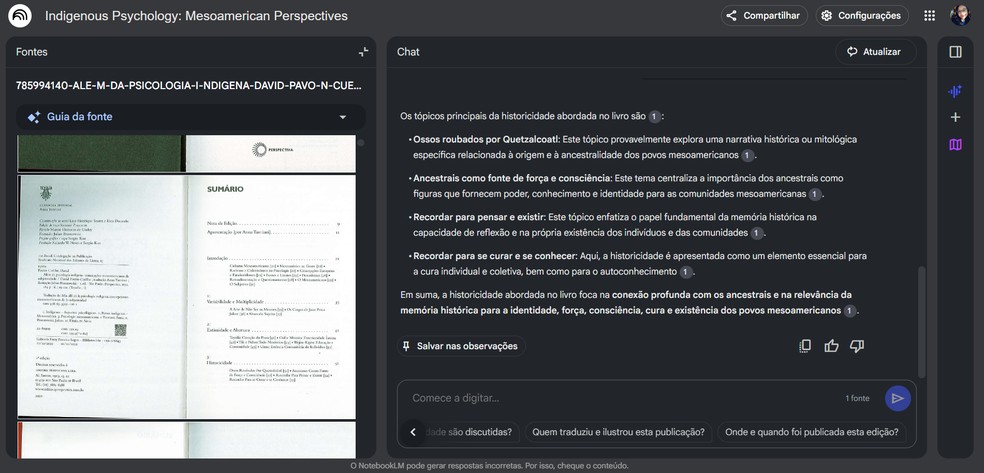This screenshot has height=473, width=984.
Task: Show previous suggested questions with left chevron
Action: pos(413,432)
